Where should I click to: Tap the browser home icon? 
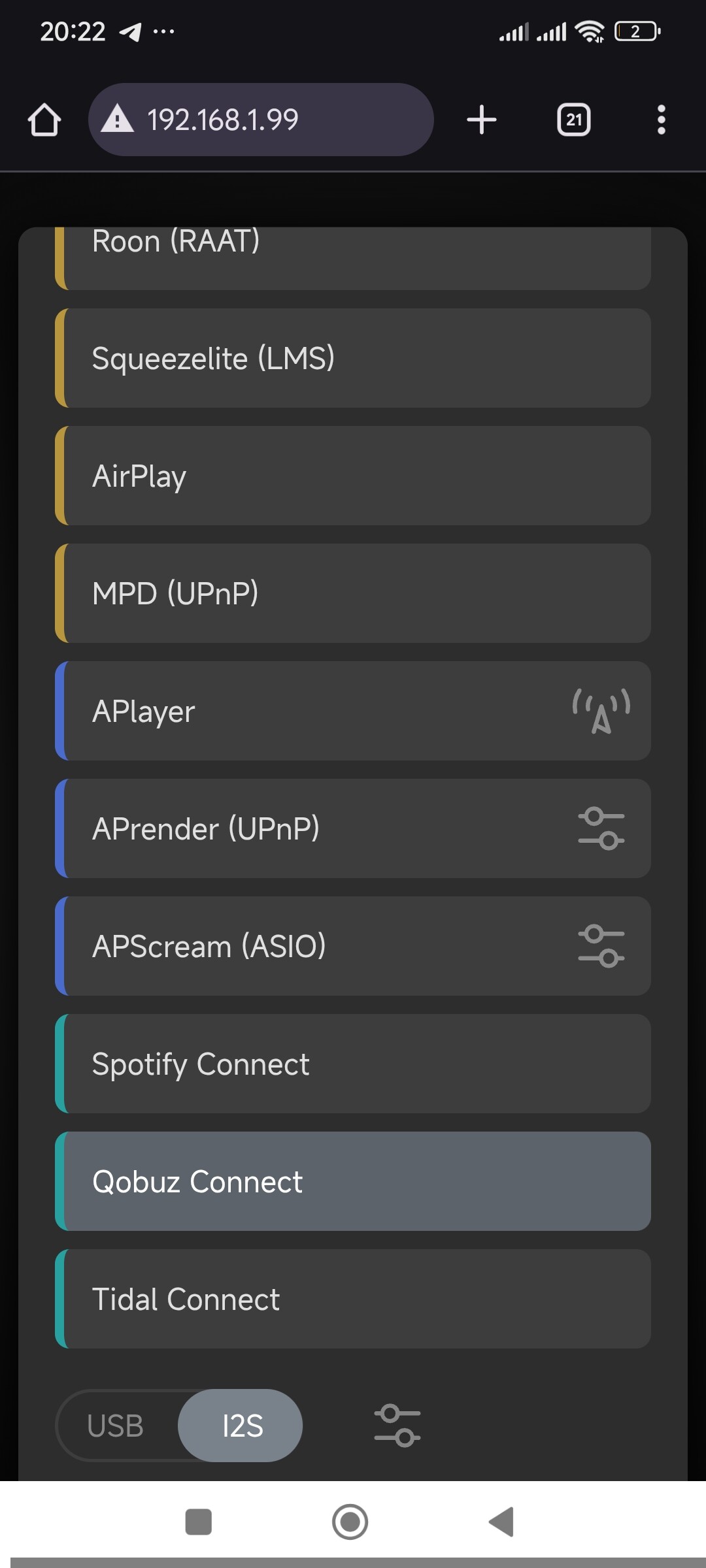[44, 120]
